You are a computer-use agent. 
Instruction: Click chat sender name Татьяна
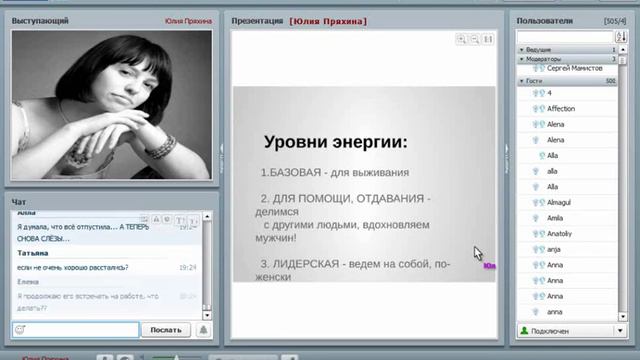coord(33,253)
